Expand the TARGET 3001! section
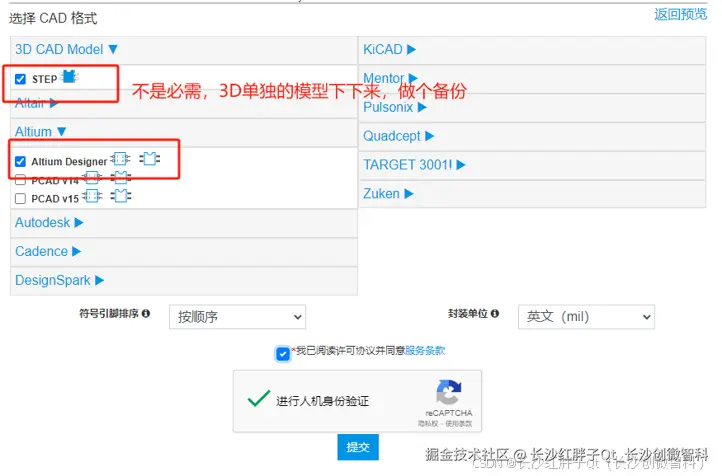722x476 pixels. click(x=414, y=165)
